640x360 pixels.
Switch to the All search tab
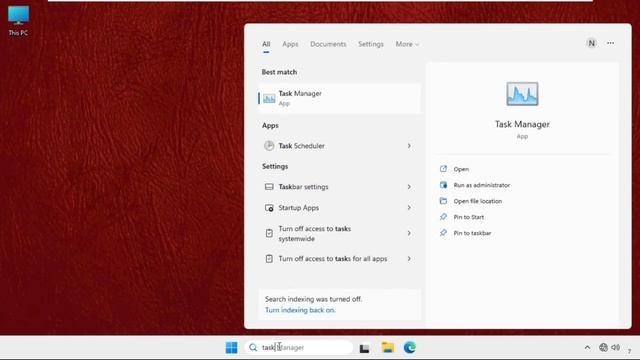click(266, 44)
